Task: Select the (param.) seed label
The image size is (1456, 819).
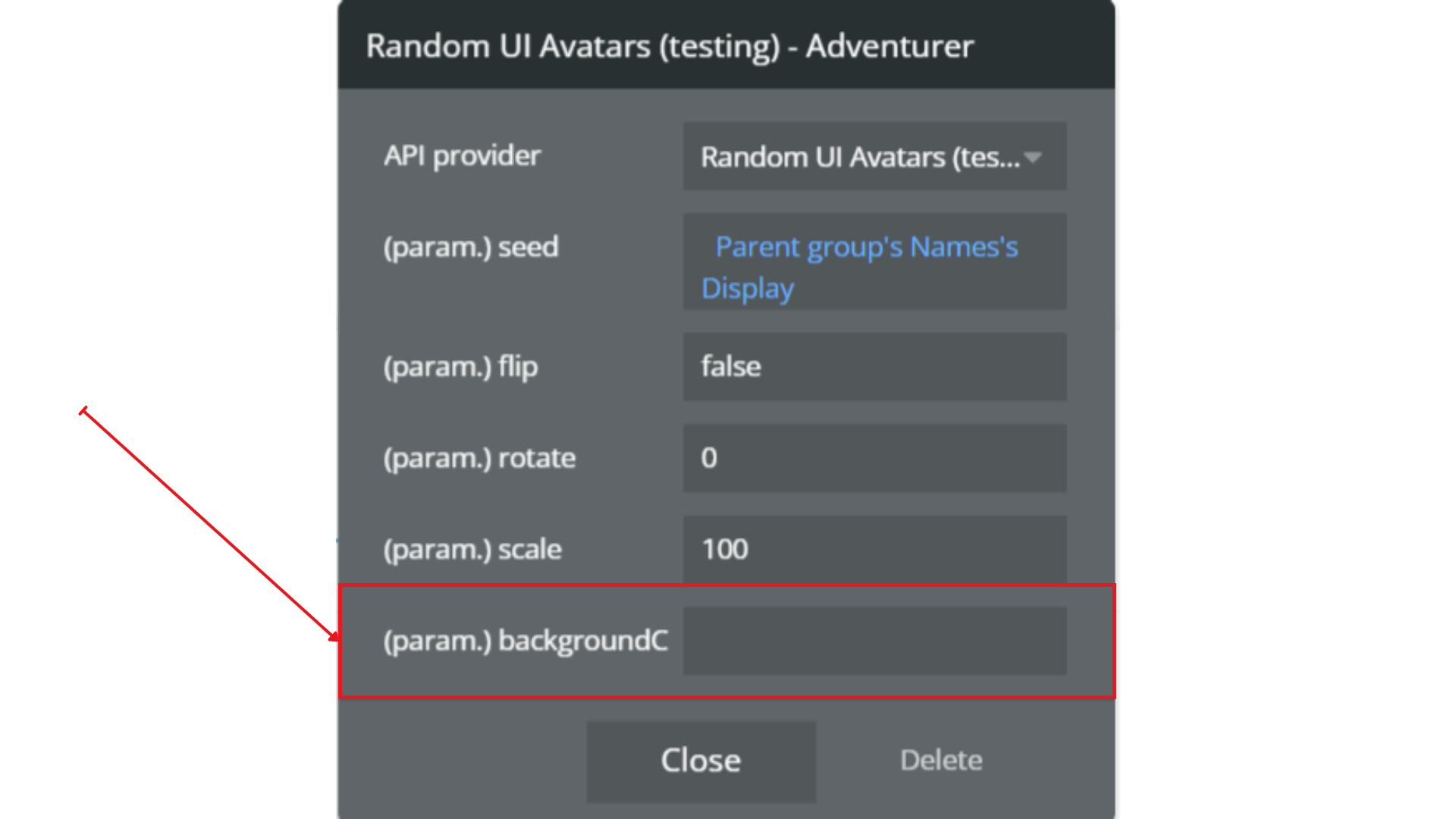Action: [471, 248]
